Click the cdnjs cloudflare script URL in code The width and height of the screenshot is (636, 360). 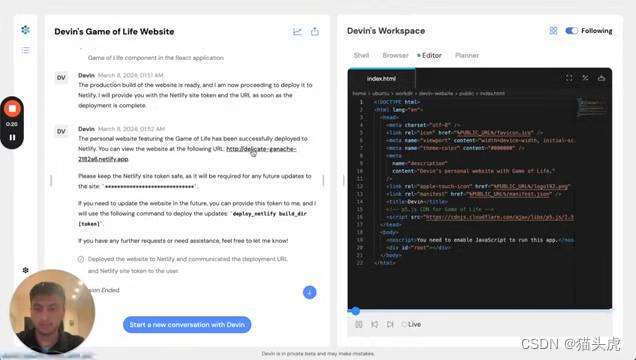499,217
